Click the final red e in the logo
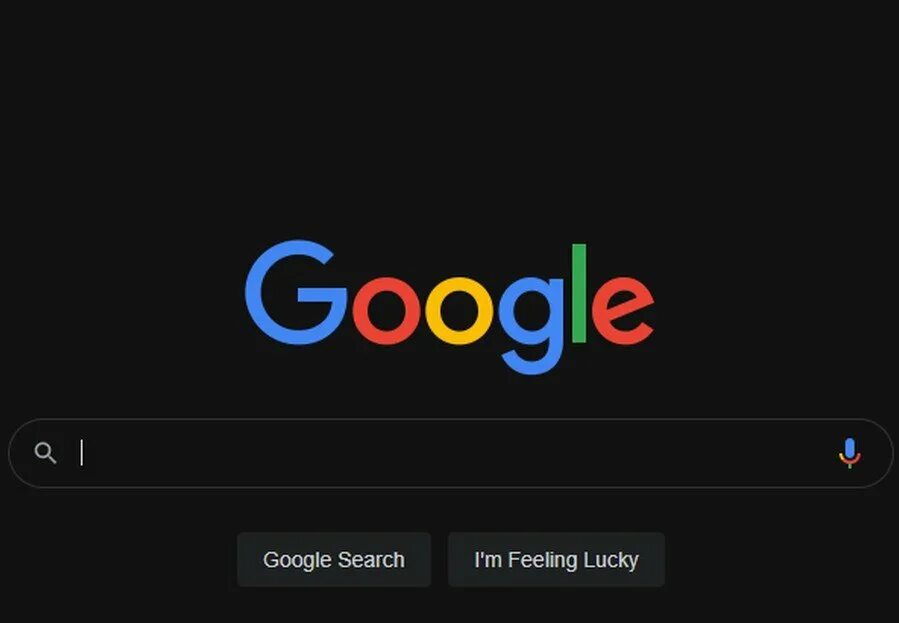This screenshot has width=899, height=623. click(623, 311)
